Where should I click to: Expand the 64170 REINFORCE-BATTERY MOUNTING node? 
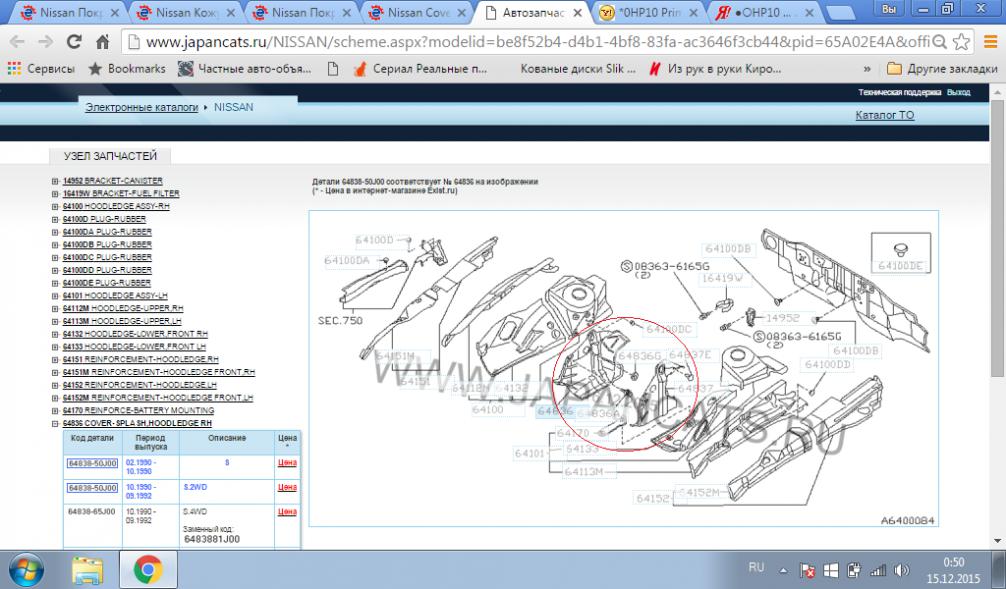coord(55,411)
